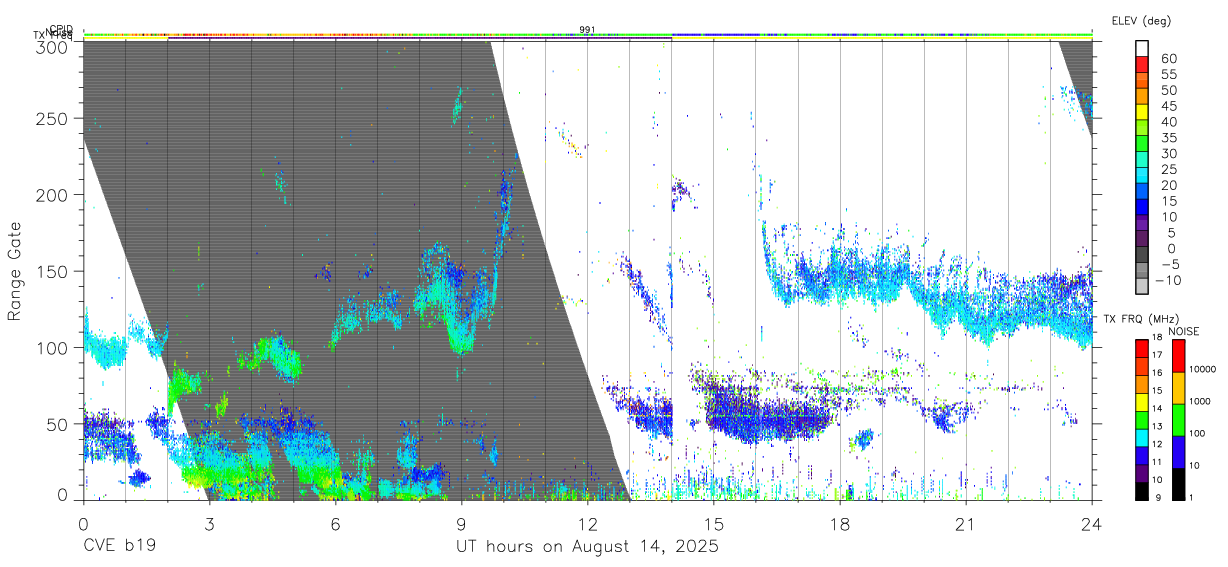Viewport: 1228px width, 567px height.
Task: Click the yellow segment of the ELEV color bar
Action: [1142, 112]
